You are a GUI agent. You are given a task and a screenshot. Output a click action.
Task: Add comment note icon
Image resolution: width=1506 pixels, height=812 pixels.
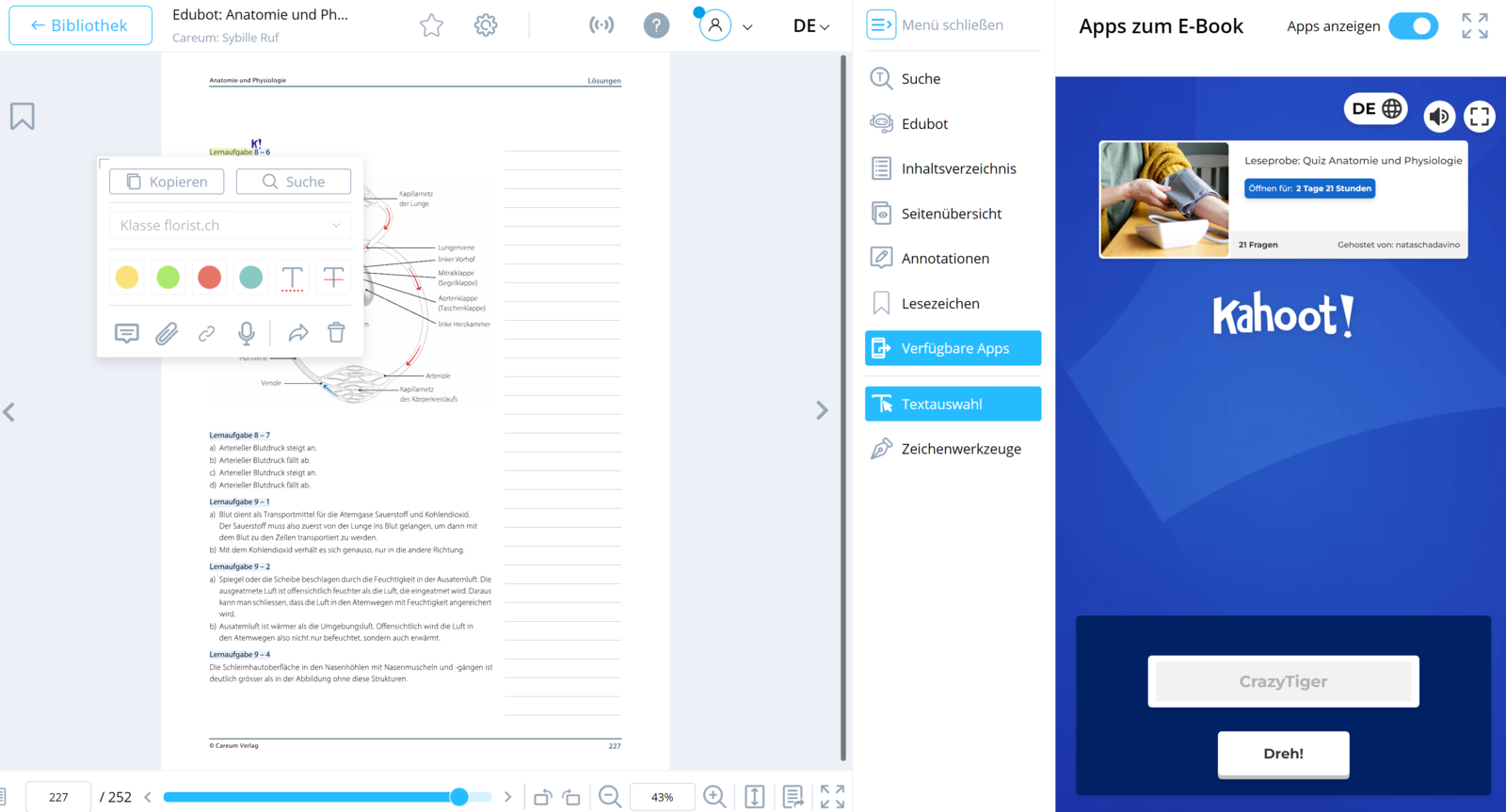[x=127, y=333]
